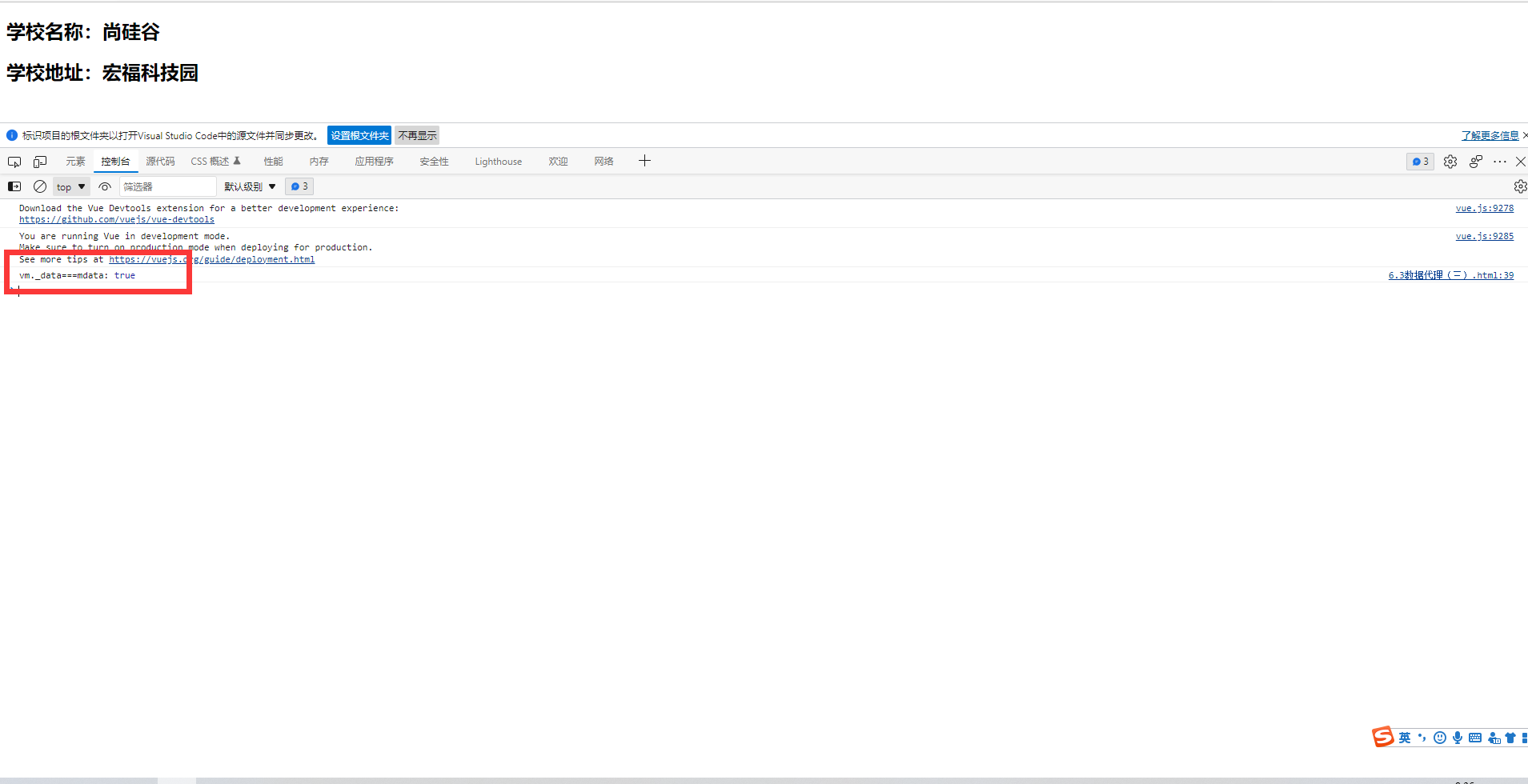Click inside the 筛选器 filter field
The height and width of the screenshot is (784, 1528).
168,186
